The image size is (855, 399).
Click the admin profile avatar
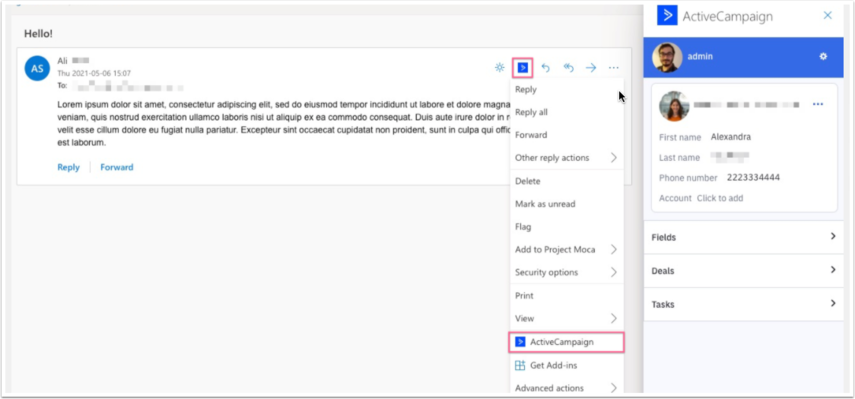click(x=667, y=57)
